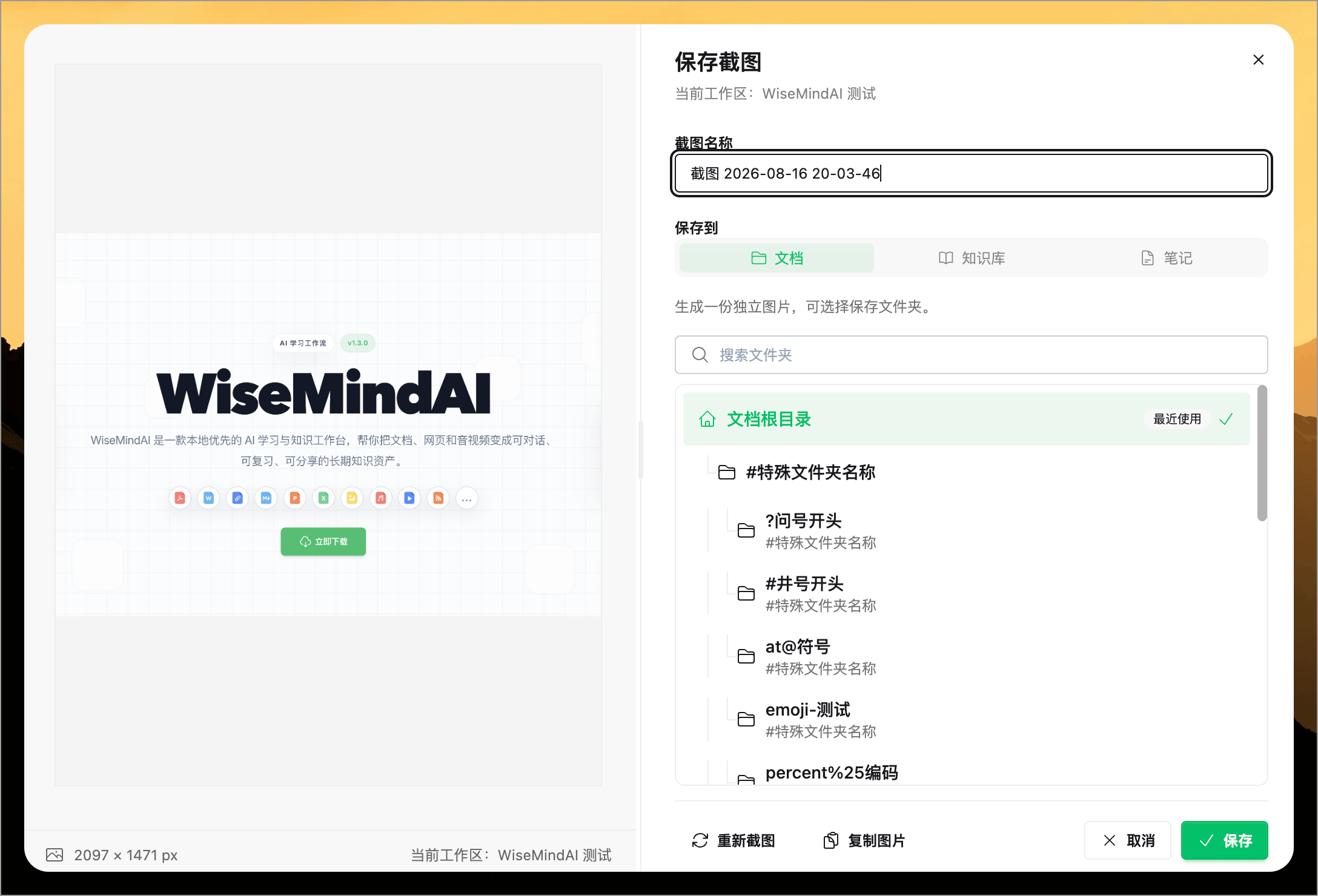Click the v1.3.0 badge in preview
Image resolution: width=1318 pixels, height=896 pixels.
[358, 343]
